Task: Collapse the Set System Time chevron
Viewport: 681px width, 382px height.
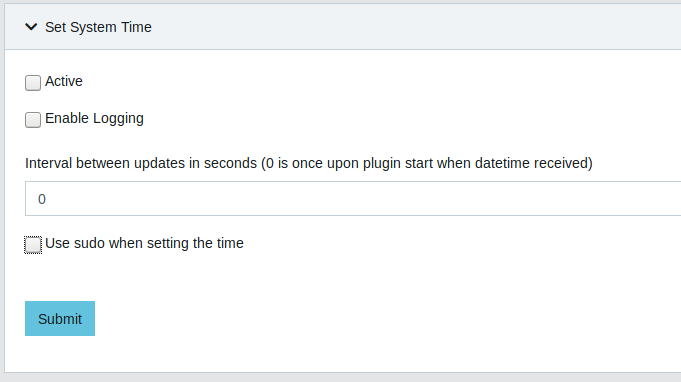Action: 31,27
